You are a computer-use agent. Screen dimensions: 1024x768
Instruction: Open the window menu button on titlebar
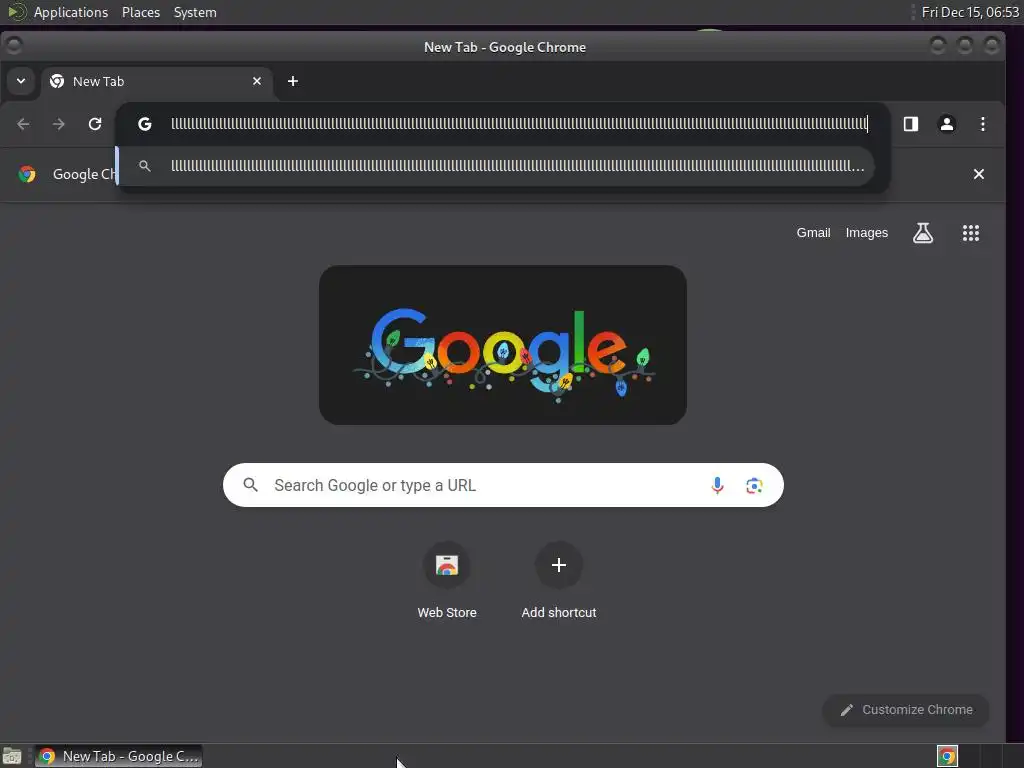[13, 45]
